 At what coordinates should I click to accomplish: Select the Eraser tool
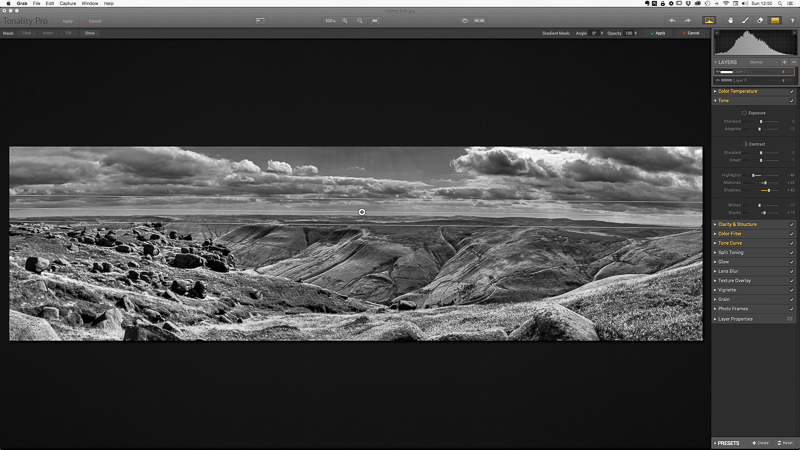(x=759, y=20)
